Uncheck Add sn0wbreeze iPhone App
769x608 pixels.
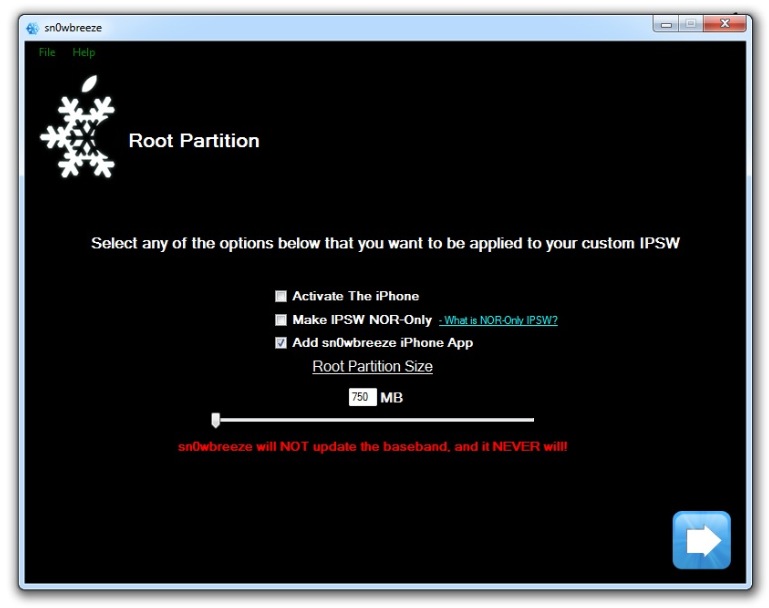281,343
